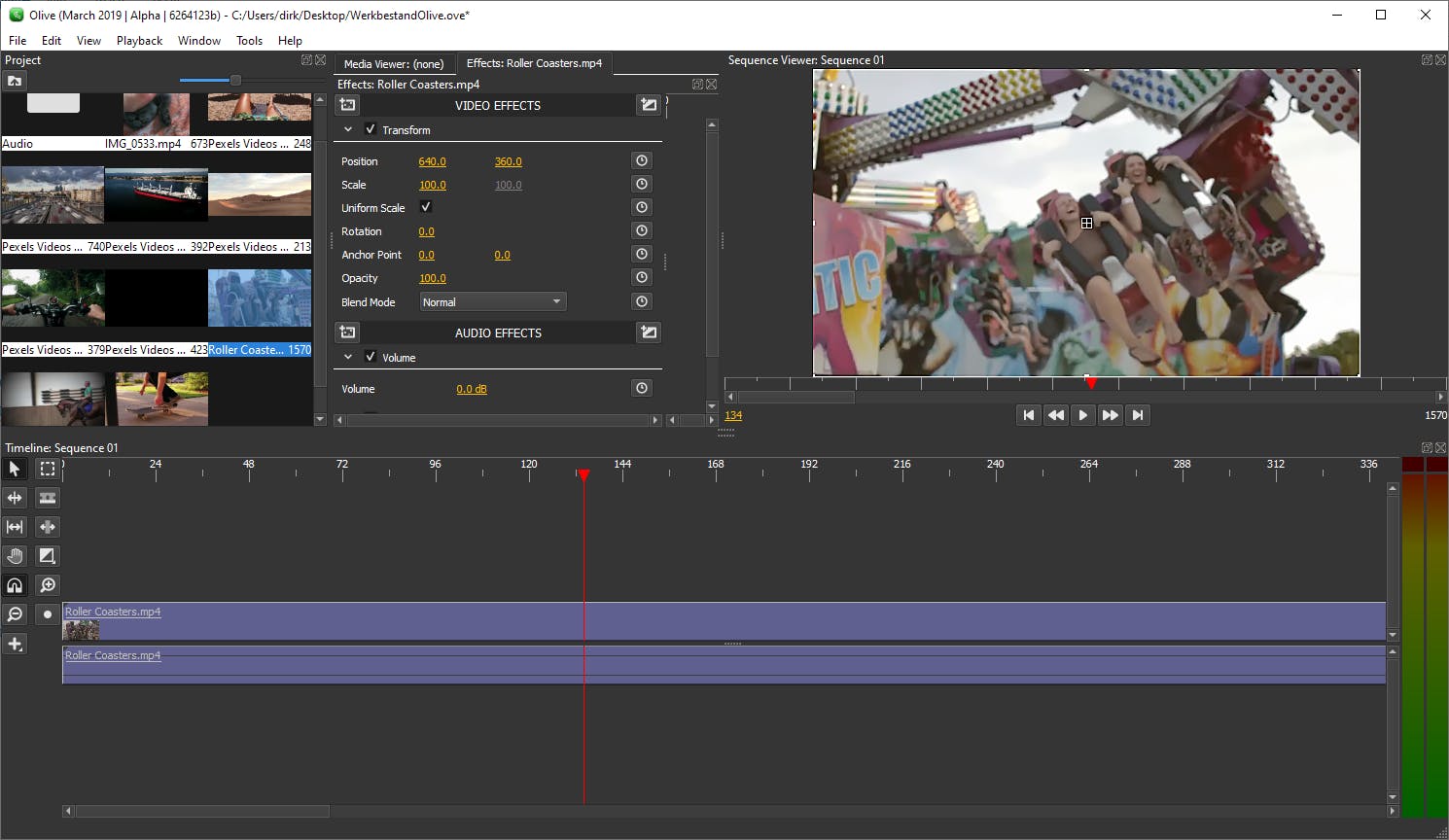Select the Ripple edit tool
The width and height of the screenshot is (1449, 840).
click(15, 498)
